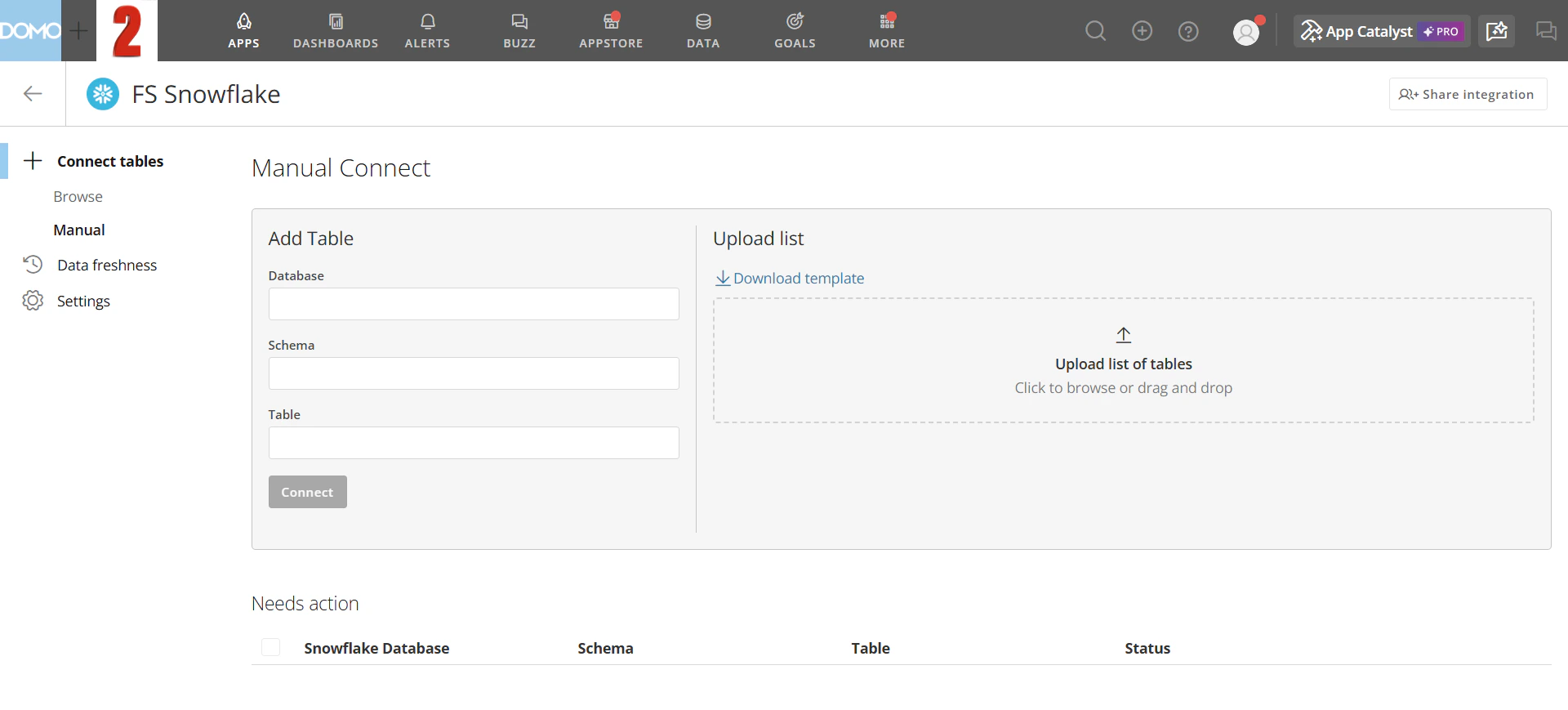Open App Catalyst PRO

(1382, 31)
